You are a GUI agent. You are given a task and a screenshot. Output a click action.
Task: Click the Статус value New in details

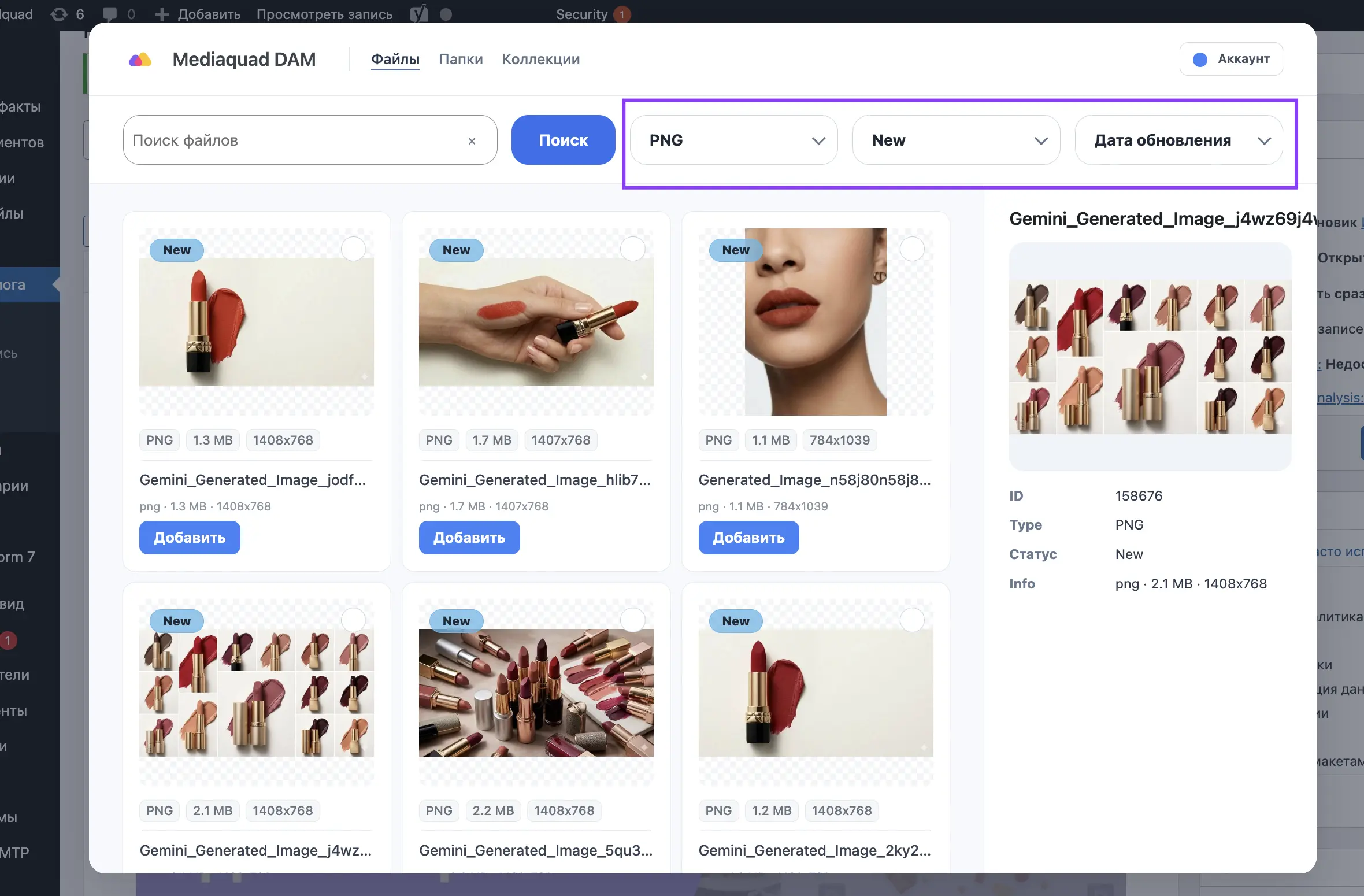(1129, 554)
